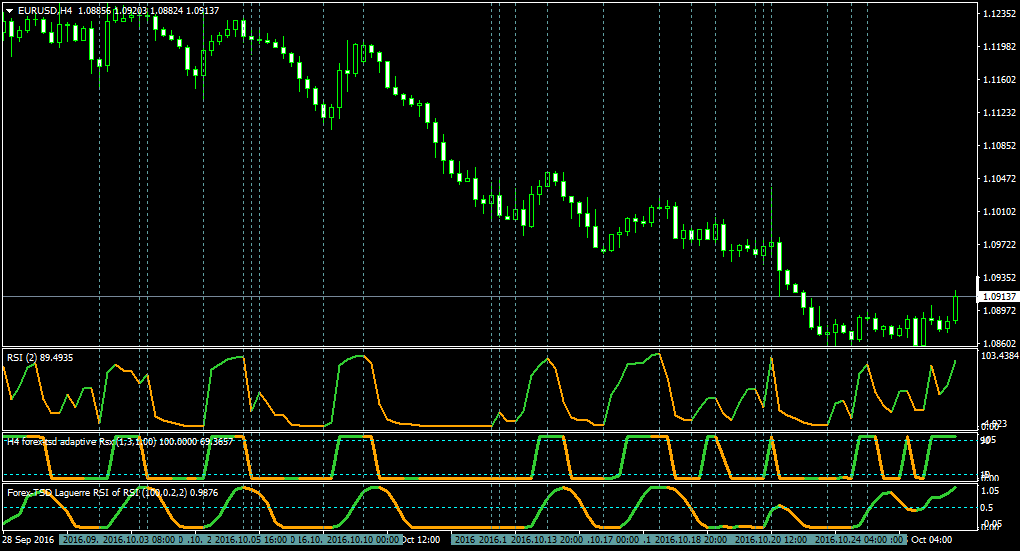Click the 103.4384 RSI scale value
Viewport: 1020px width, 551px height.
point(1000,356)
